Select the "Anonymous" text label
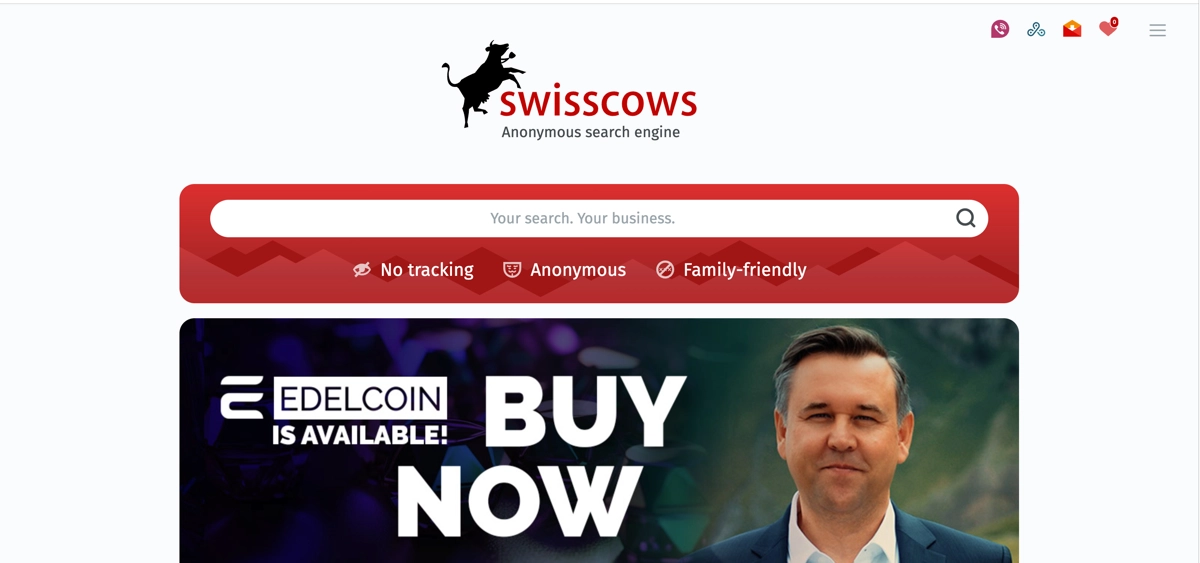Screen dimensions: 1200x563 pyautogui.click(x=578, y=270)
